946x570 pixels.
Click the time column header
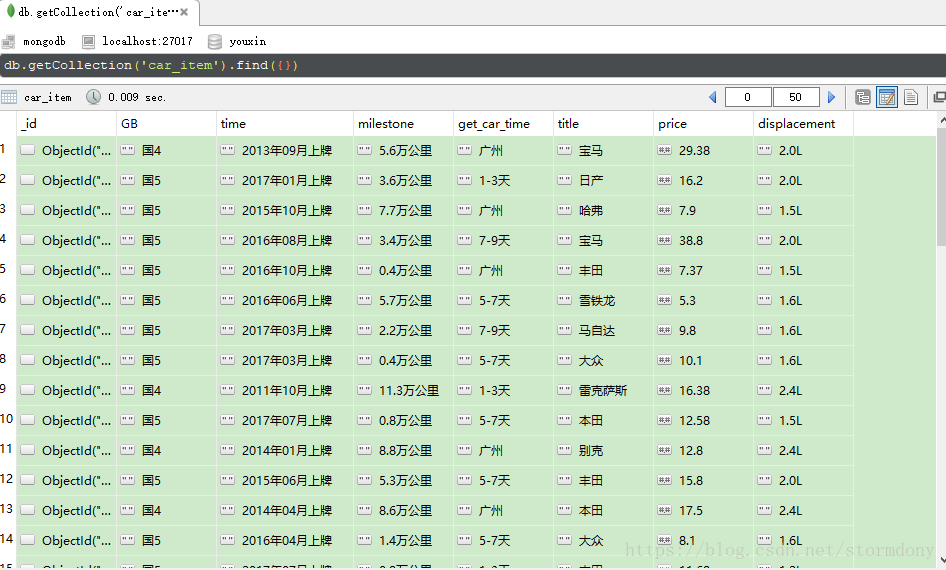tap(285, 124)
